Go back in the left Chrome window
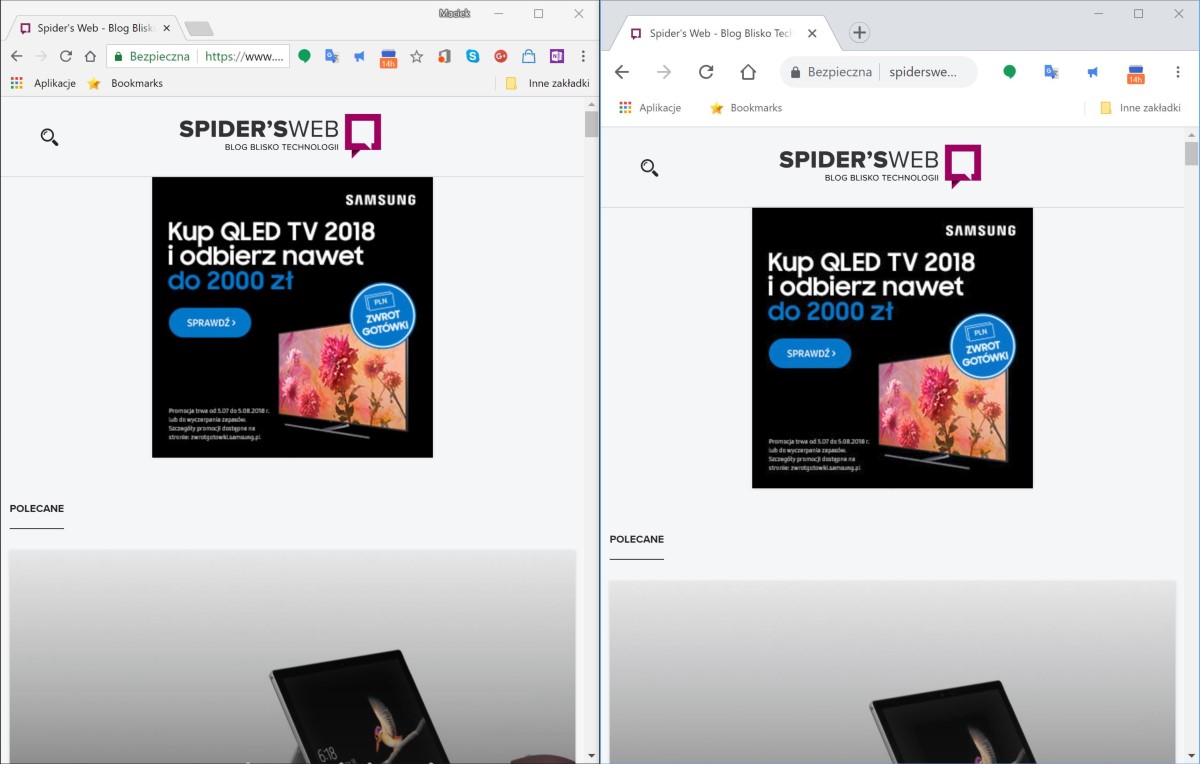The height and width of the screenshot is (764, 1200). [x=16, y=56]
